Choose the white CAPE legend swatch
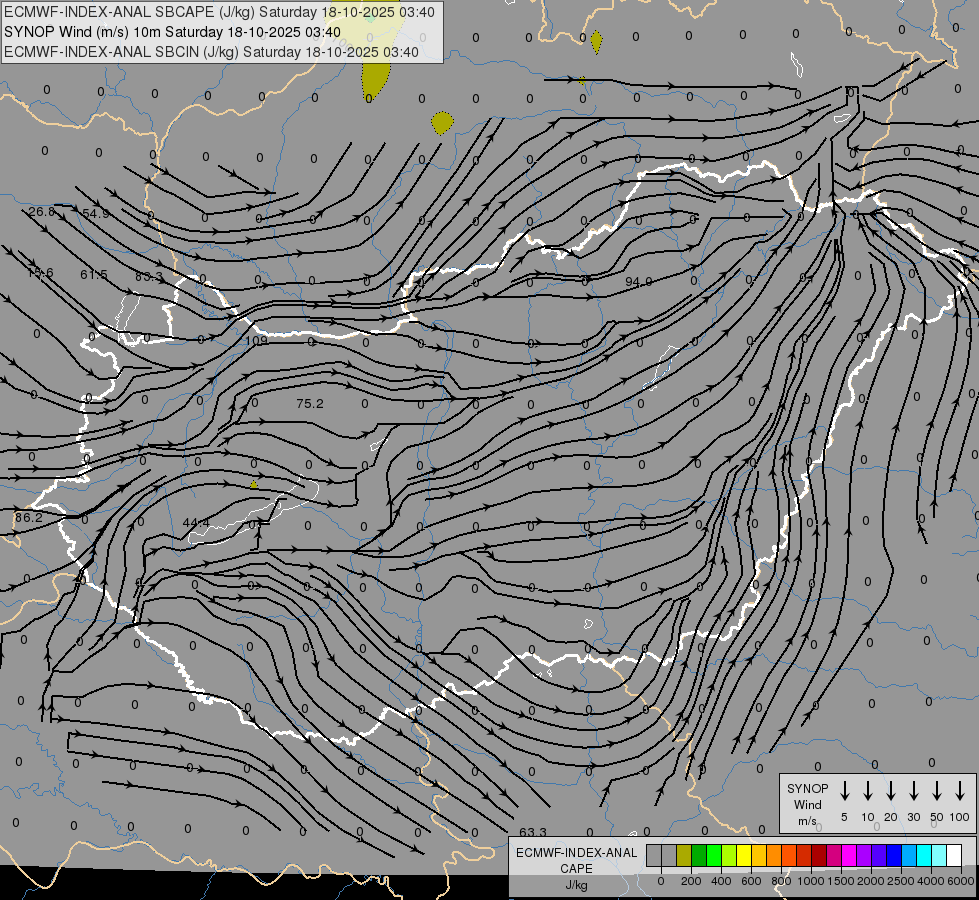 [953, 855]
